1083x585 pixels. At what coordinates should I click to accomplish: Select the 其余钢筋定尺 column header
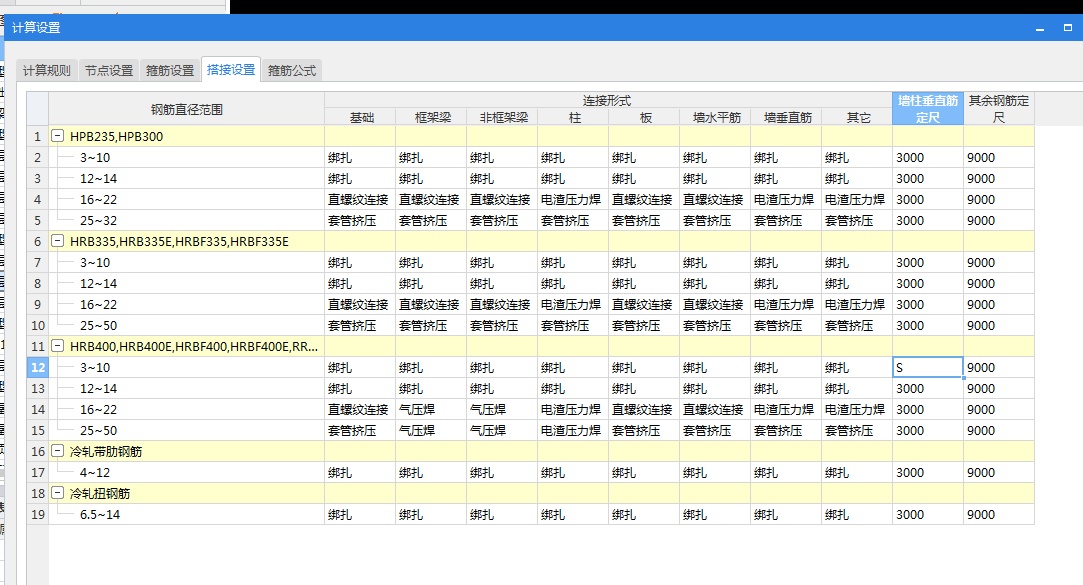click(999, 109)
